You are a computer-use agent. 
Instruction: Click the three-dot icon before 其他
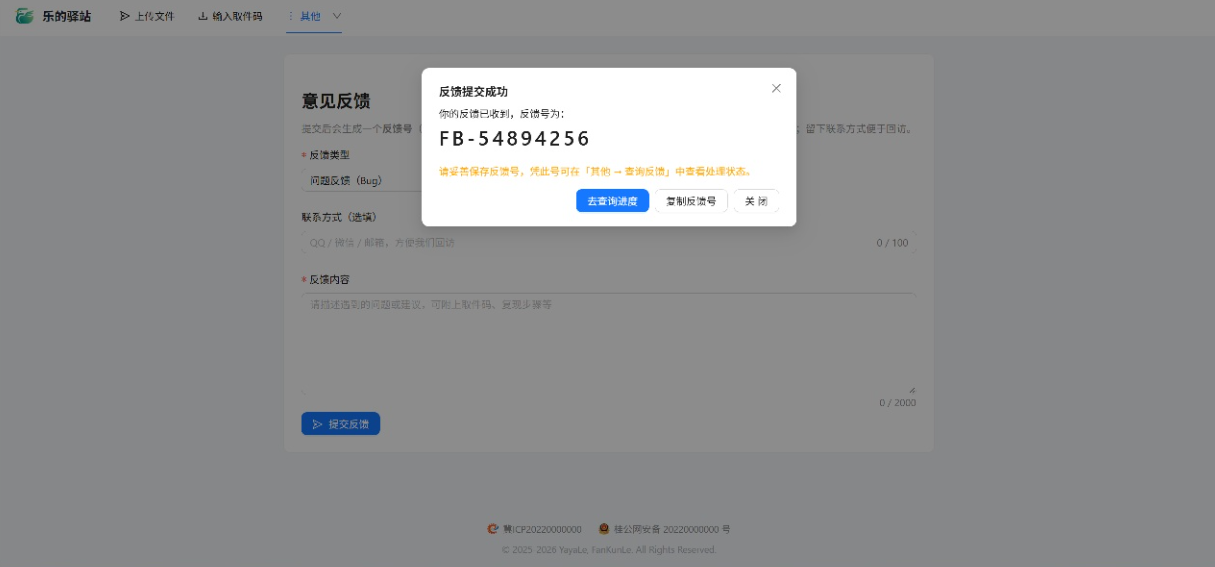[x=291, y=16]
